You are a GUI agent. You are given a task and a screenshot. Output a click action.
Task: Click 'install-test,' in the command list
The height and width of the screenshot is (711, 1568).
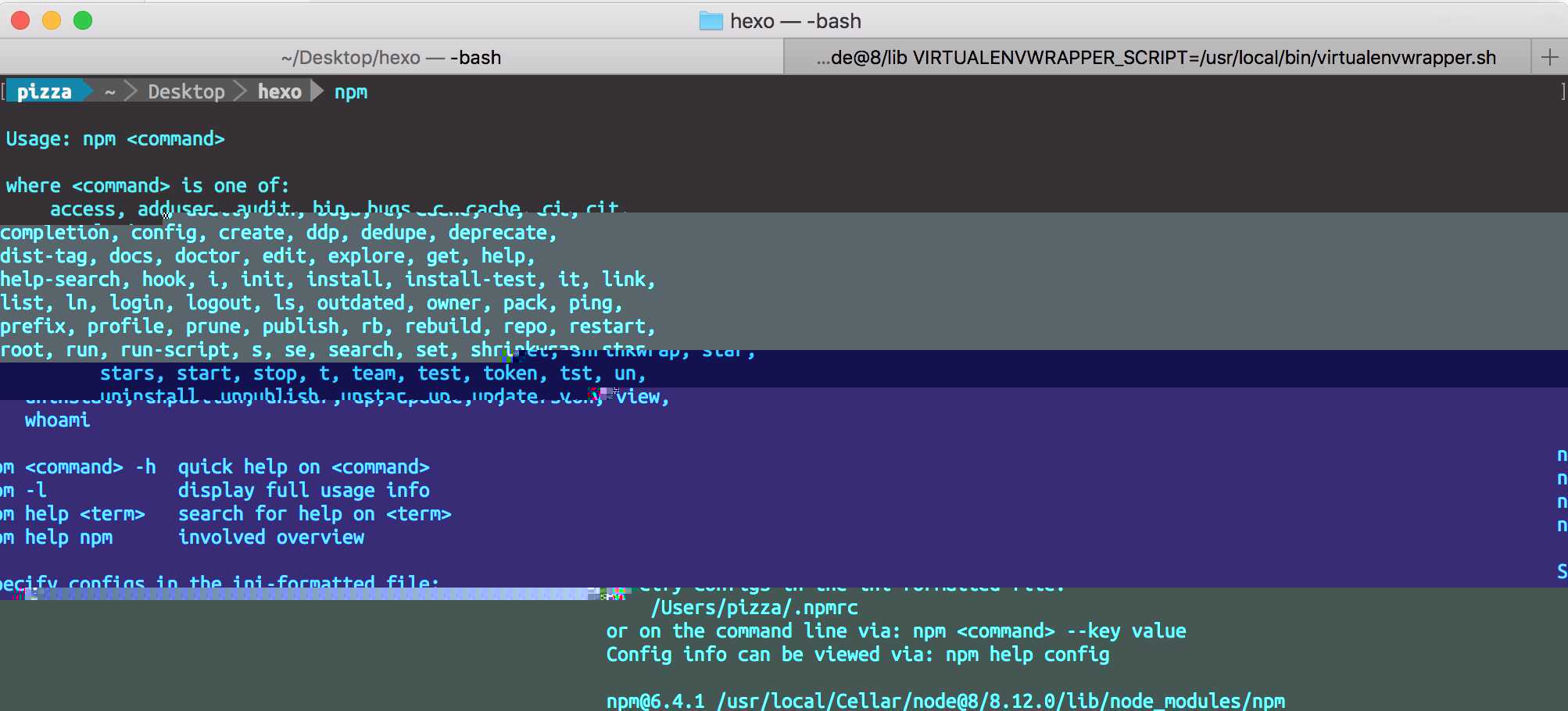475,280
